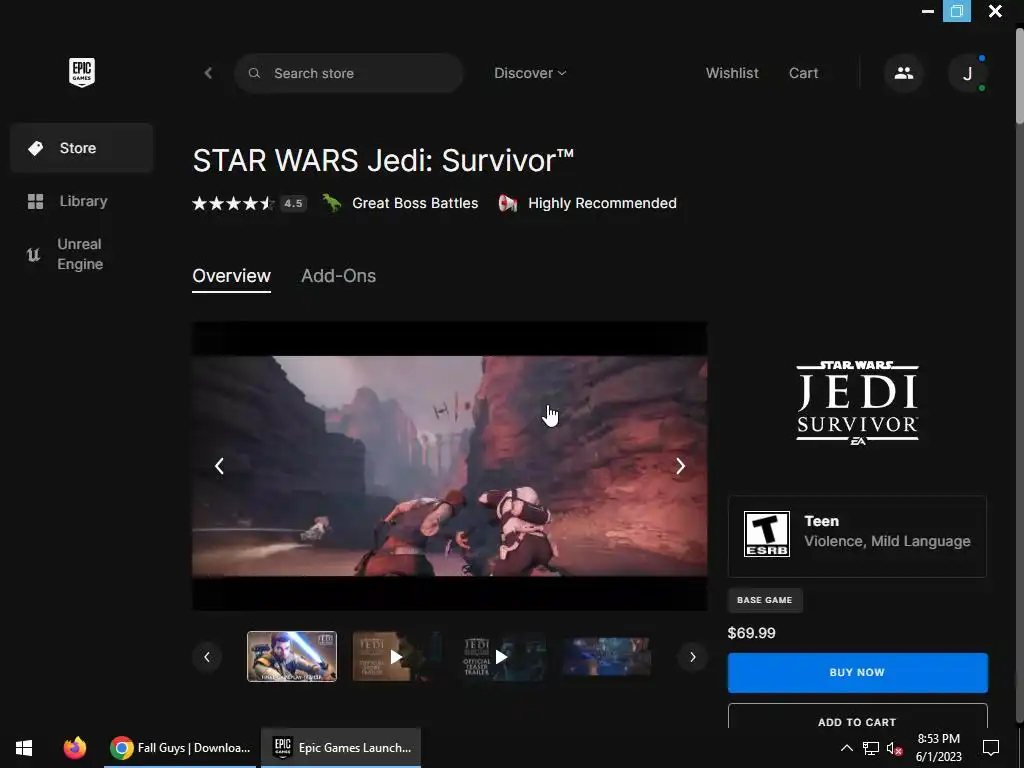Select the fourth blue screenshot thumbnail

607,656
